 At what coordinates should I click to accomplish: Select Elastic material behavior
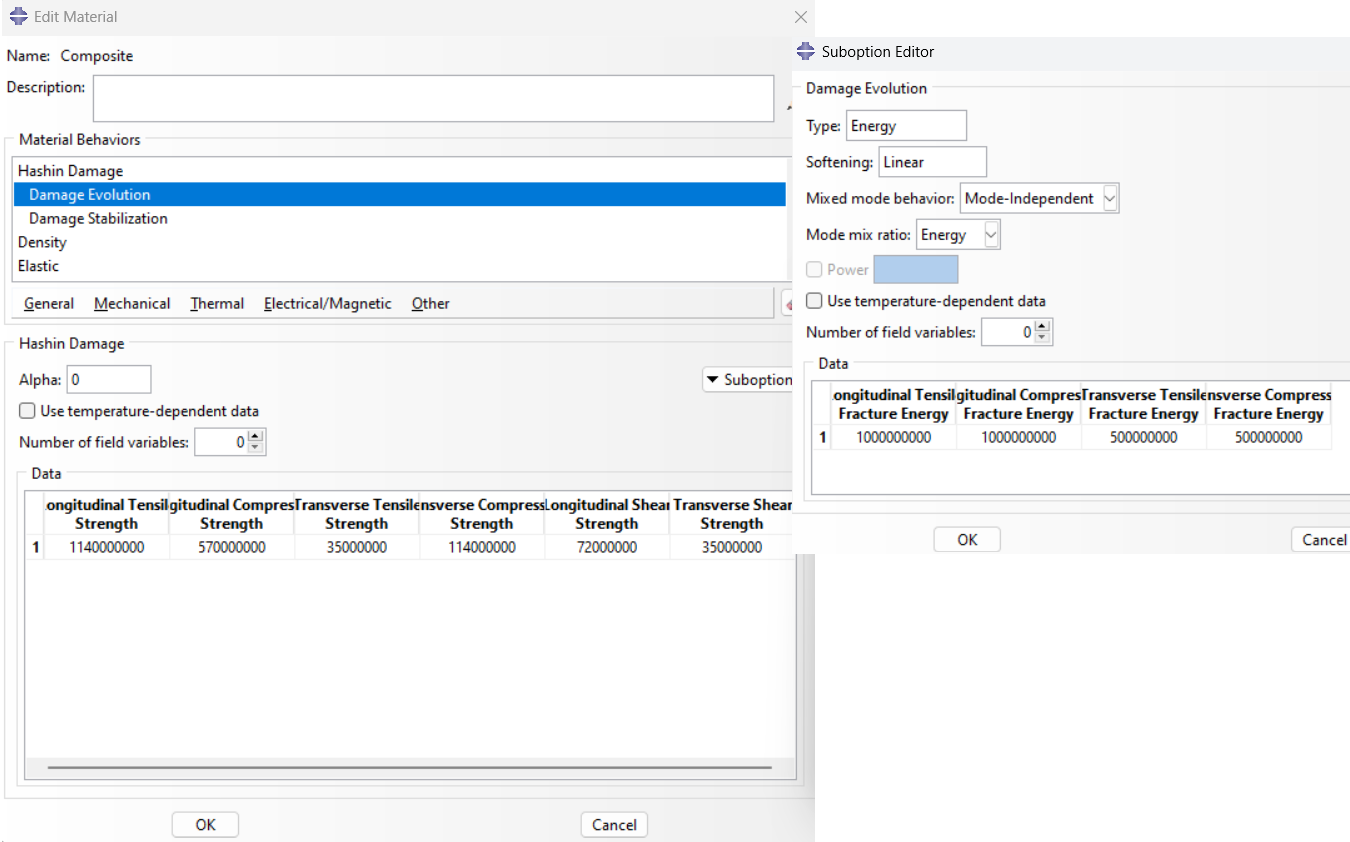click(401, 266)
